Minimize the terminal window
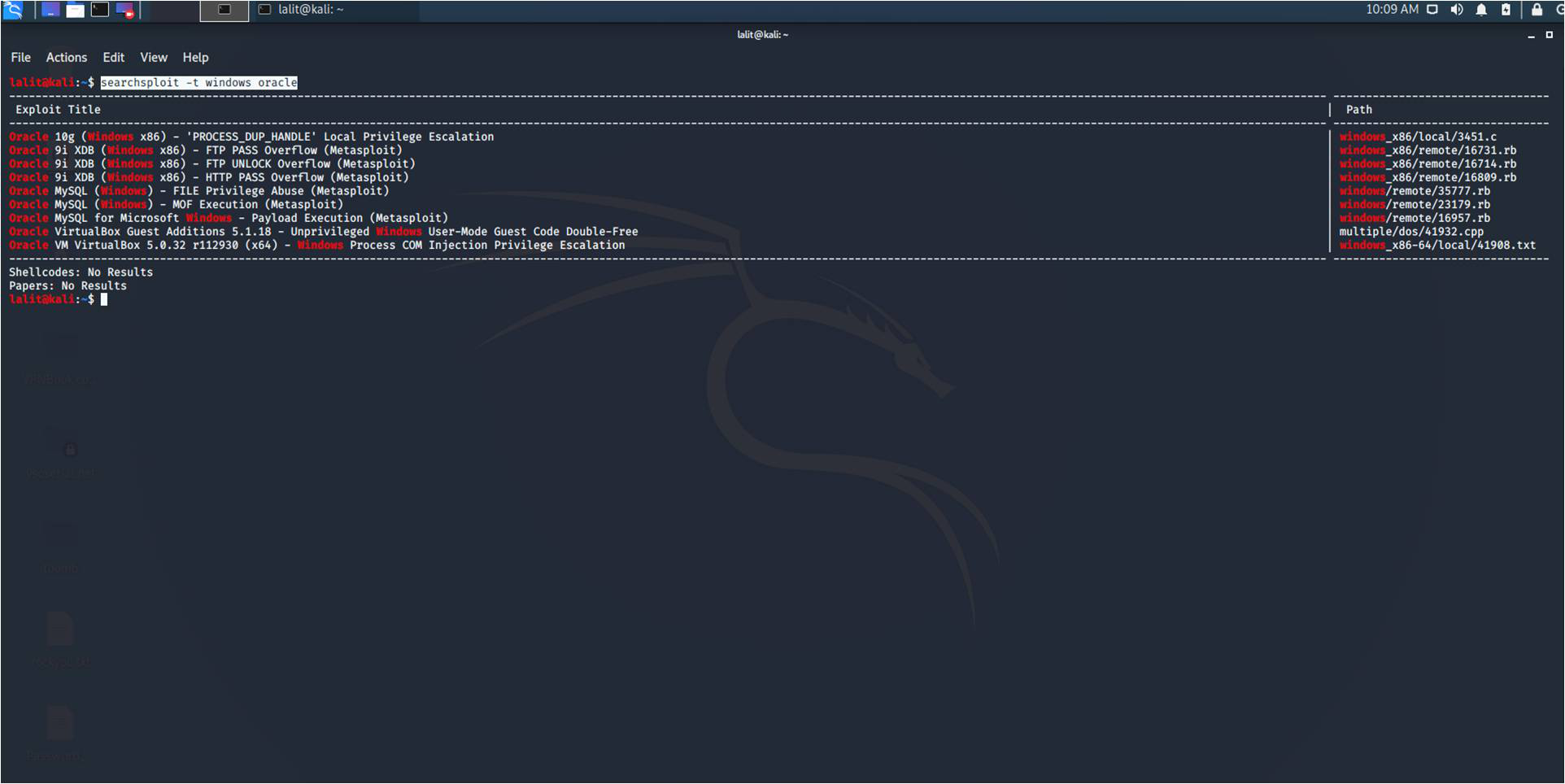The image size is (1565, 784). [1531, 35]
